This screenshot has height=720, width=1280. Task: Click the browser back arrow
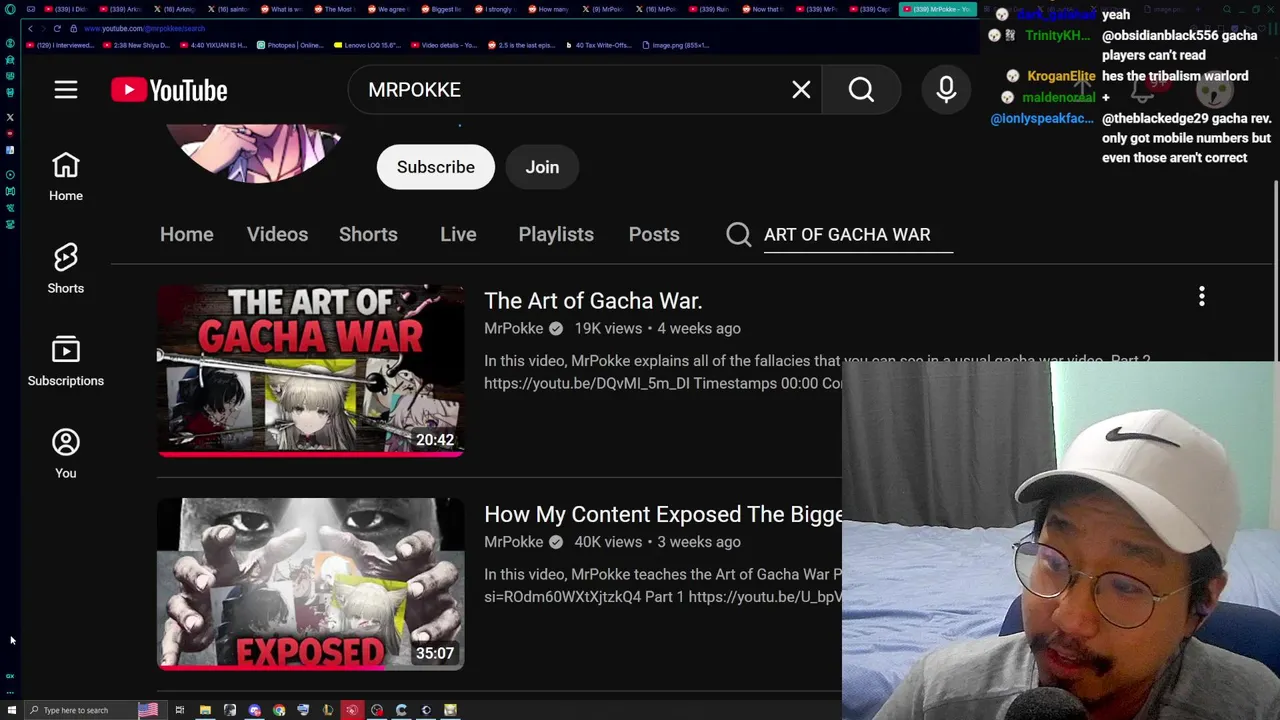[31, 28]
